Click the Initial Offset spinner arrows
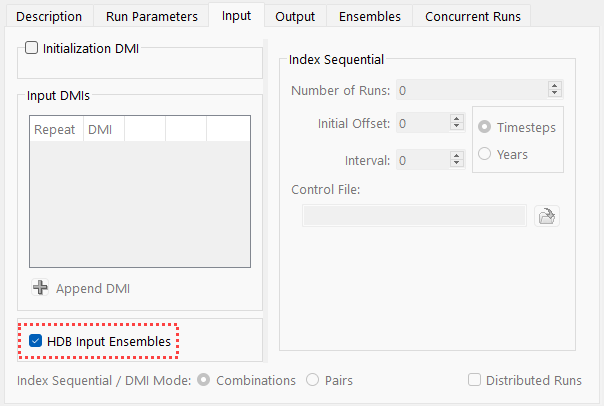 [457, 123]
